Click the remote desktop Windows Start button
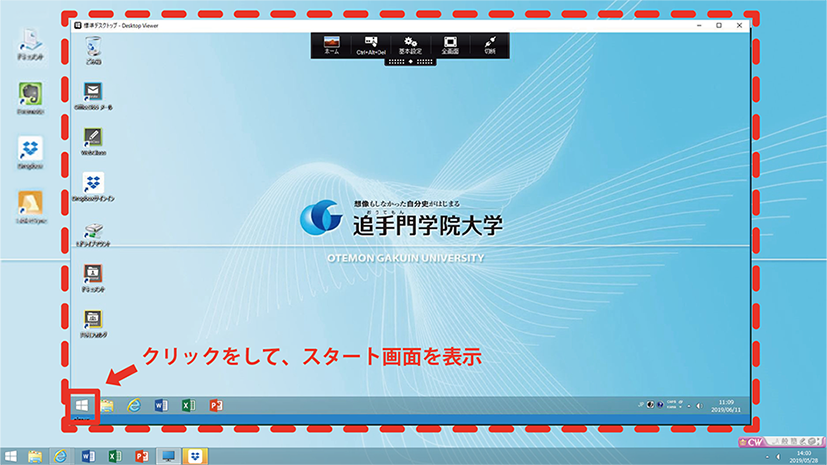This screenshot has height=465, width=827. (x=82, y=405)
